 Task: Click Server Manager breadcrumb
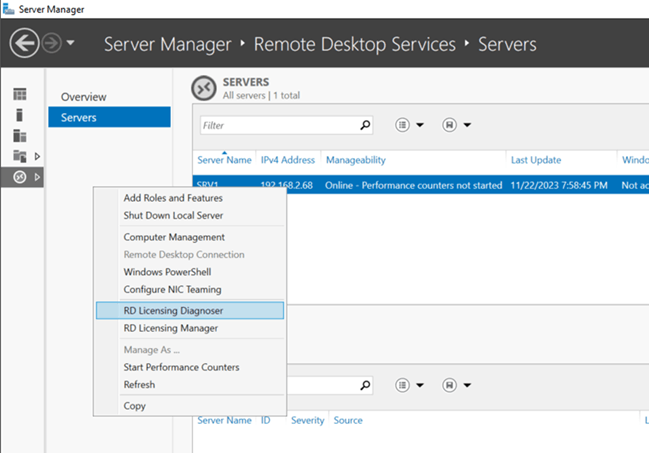(x=168, y=44)
